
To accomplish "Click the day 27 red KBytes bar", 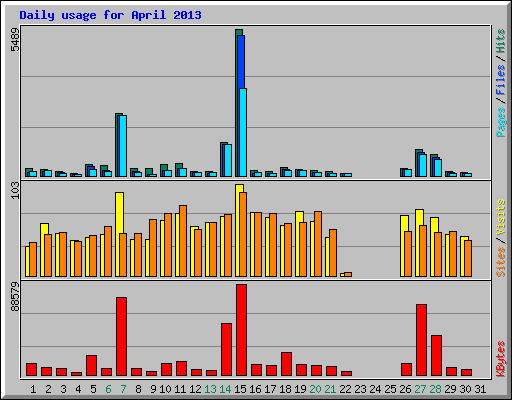I will coord(421,340).
